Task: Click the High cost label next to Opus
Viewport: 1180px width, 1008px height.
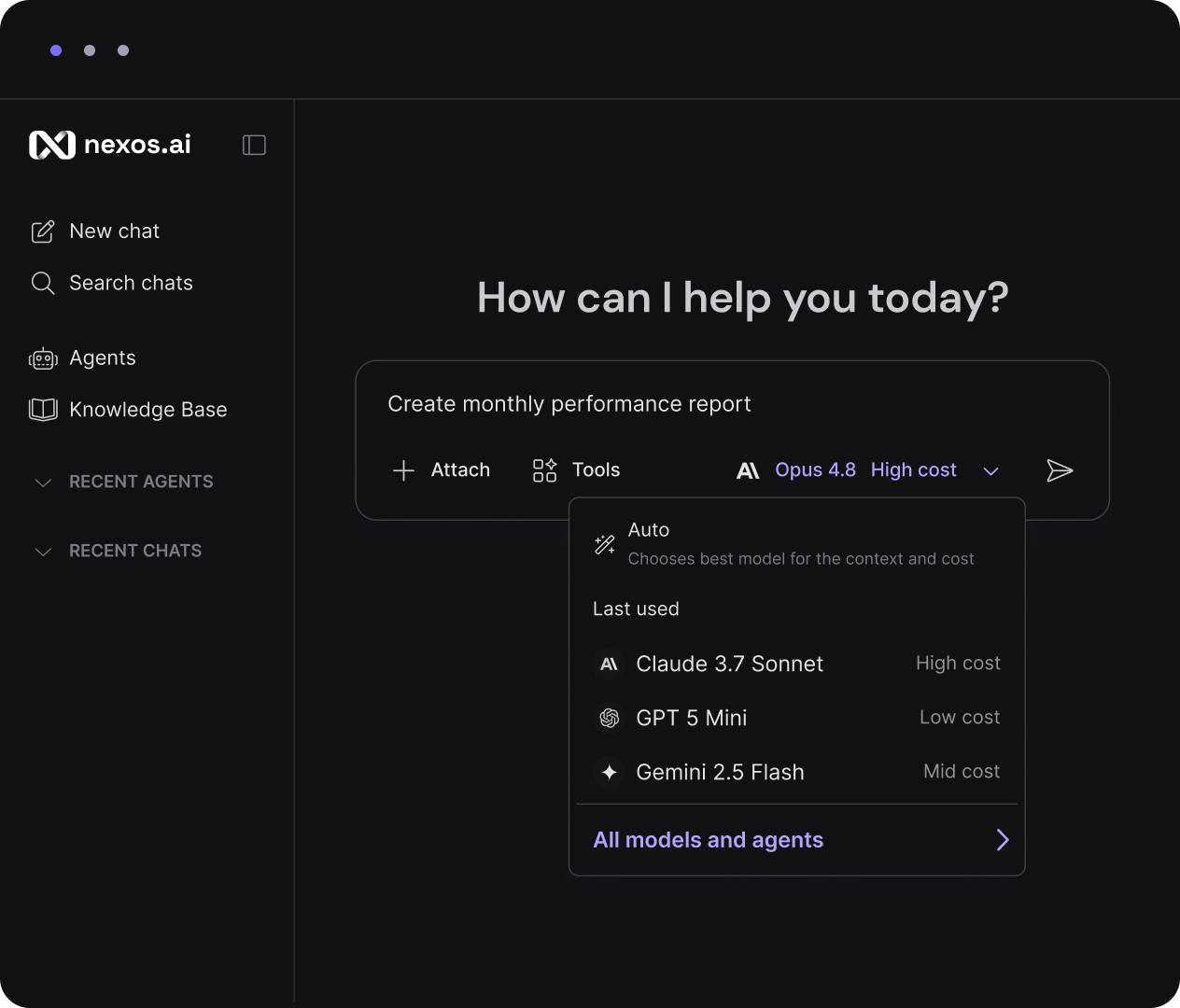Action: tap(913, 469)
